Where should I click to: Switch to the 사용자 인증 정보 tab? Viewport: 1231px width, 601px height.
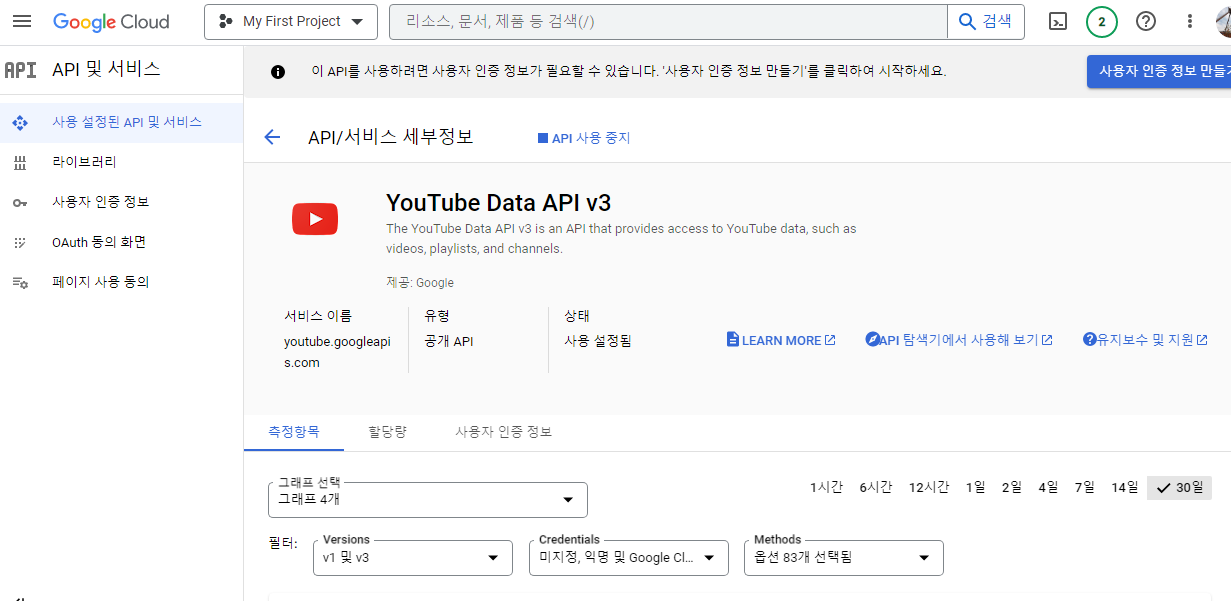click(503, 432)
